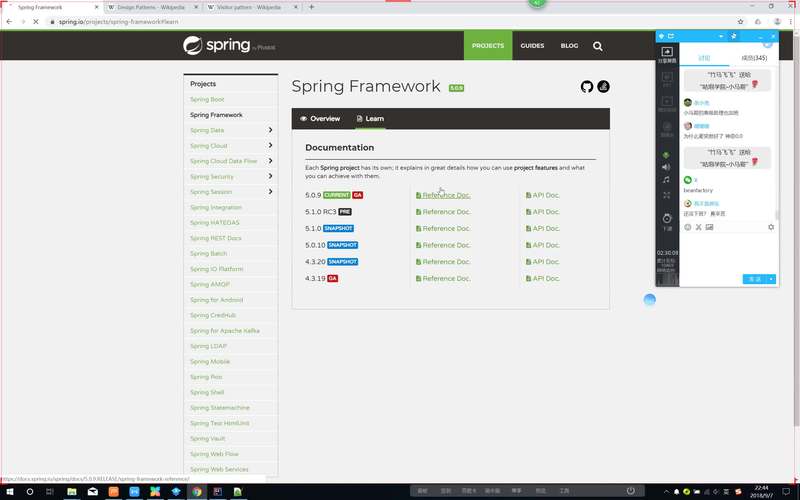This screenshot has width=800, height=500.
Task: Open Reference Doc for 5.1.0 RC3
Action: [443, 212]
